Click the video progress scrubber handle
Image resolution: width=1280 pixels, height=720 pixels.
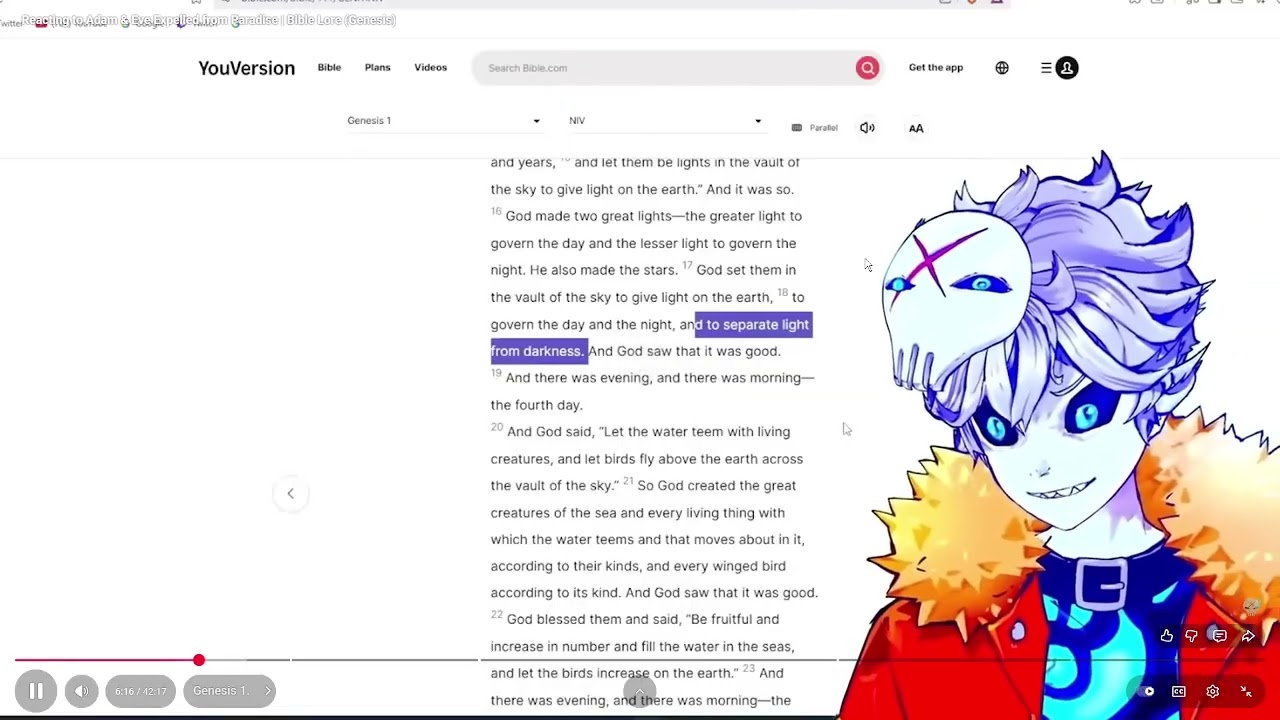[x=199, y=660]
